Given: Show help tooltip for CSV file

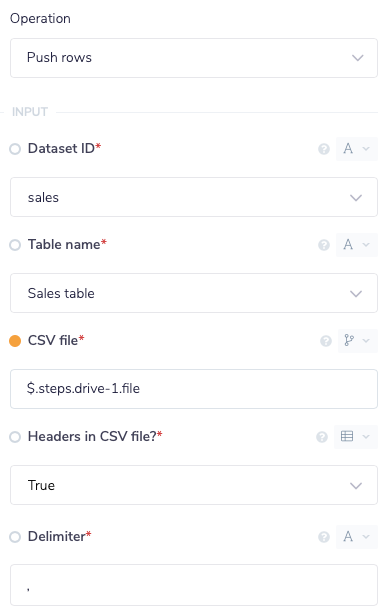Looking at the screenshot, I should coord(326,341).
